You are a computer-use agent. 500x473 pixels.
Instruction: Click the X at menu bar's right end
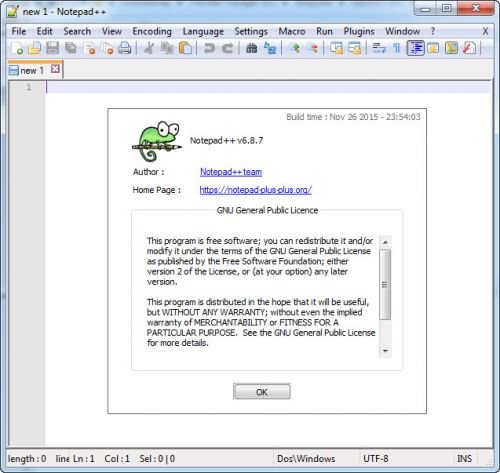click(x=485, y=31)
